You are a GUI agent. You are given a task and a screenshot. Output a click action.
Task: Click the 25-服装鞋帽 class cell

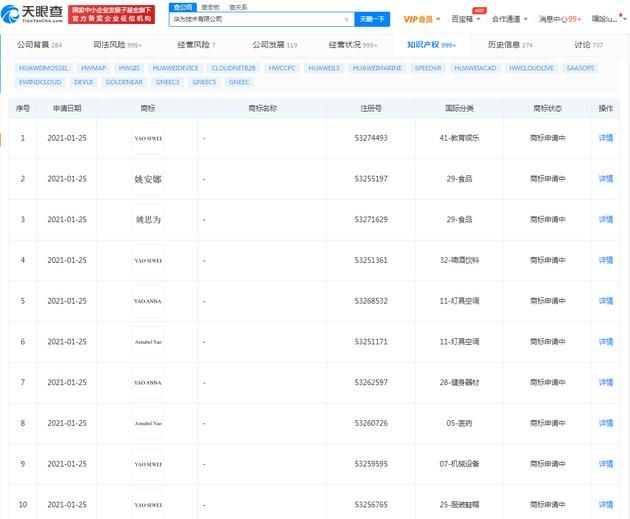click(459, 505)
